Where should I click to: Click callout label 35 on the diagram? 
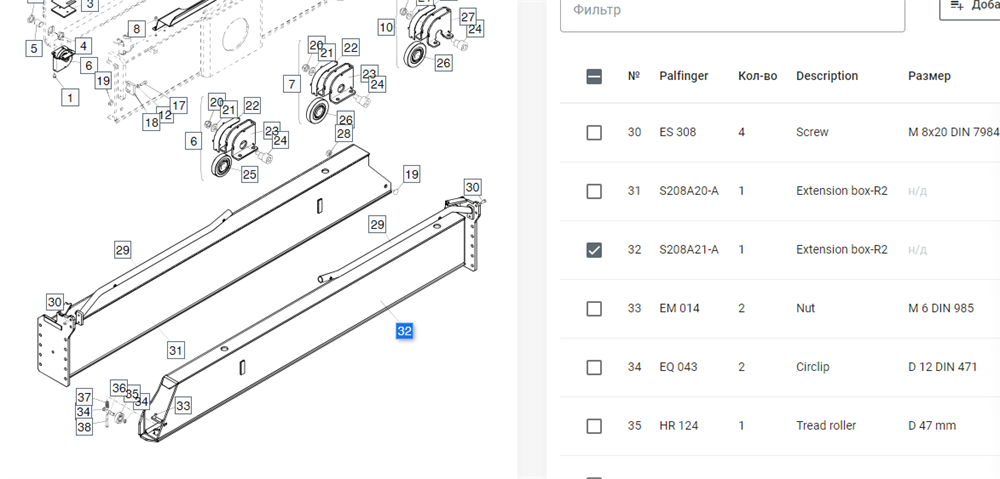pyautogui.click(x=132, y=394)
